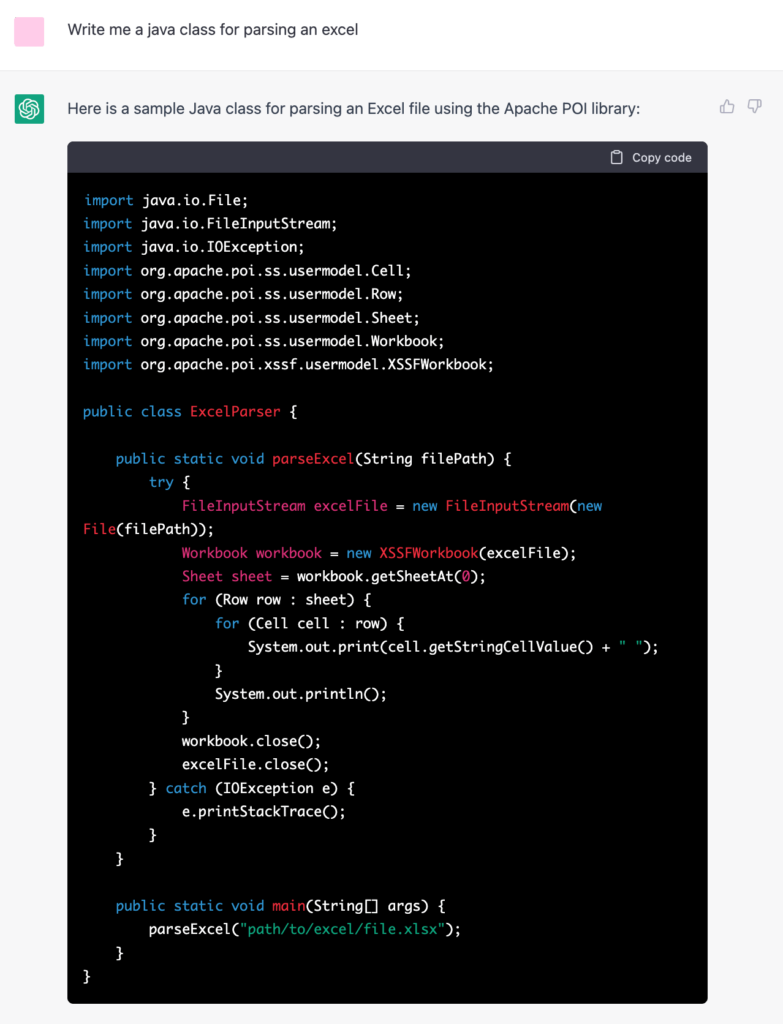The width and height of the screenshot is (783, 1024).
Task: Click the import java.io.File line
Action: [165, 200]
